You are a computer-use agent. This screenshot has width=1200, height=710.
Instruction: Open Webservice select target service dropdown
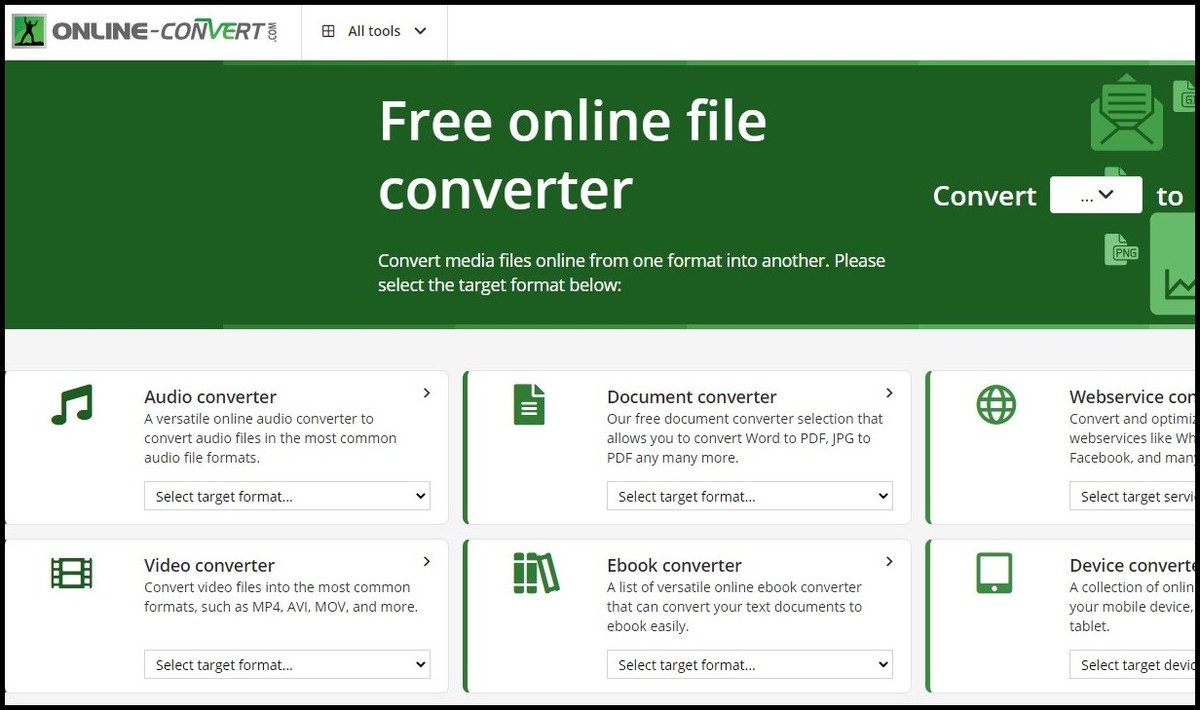(1132, 496)
